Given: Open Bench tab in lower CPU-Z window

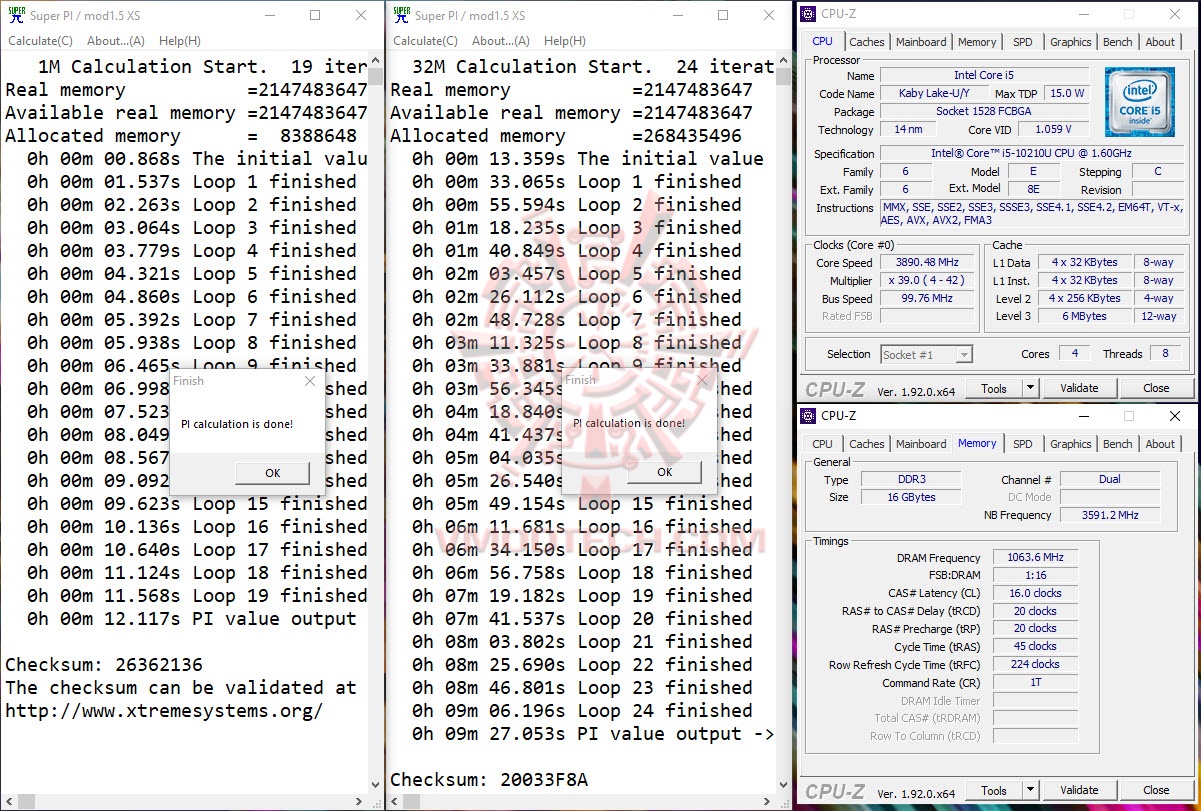Looking at the screenshot, I should pos(1118,444).
